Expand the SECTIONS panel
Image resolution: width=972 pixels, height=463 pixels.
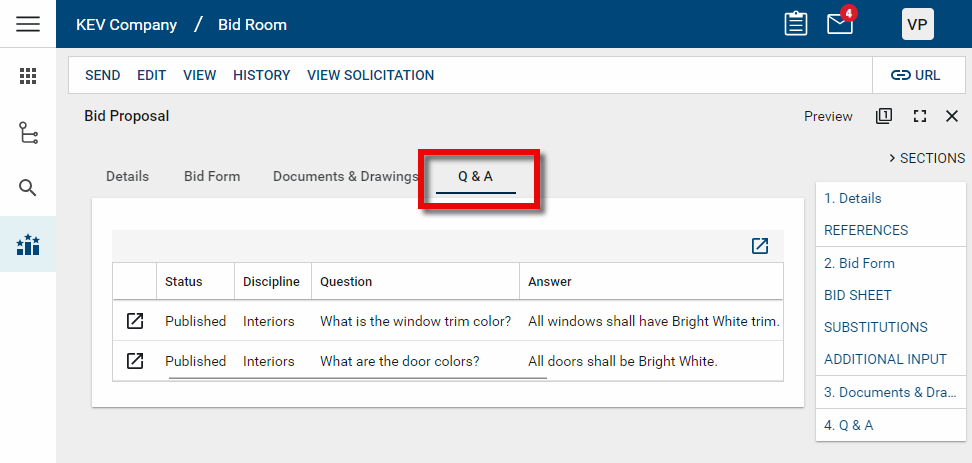(926, 158)
